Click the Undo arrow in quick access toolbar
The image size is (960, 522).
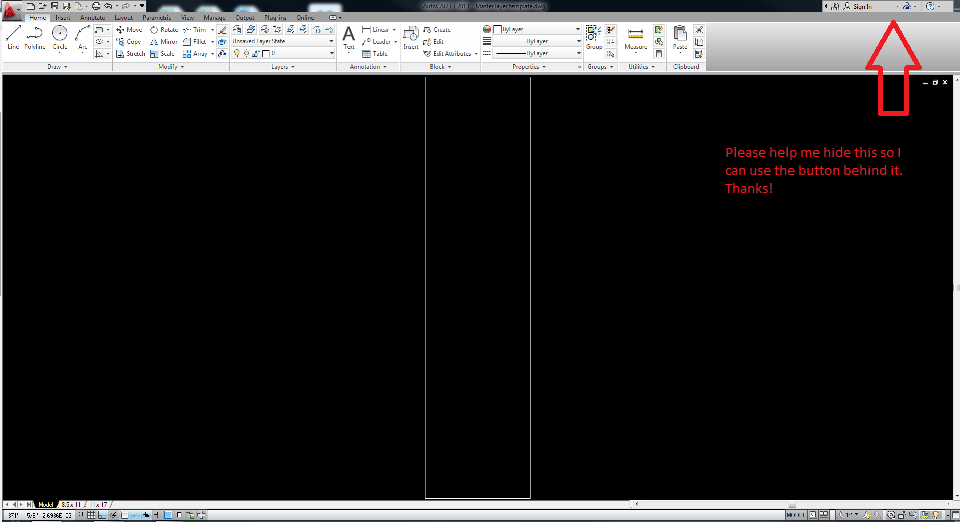(x=108, y=6)
